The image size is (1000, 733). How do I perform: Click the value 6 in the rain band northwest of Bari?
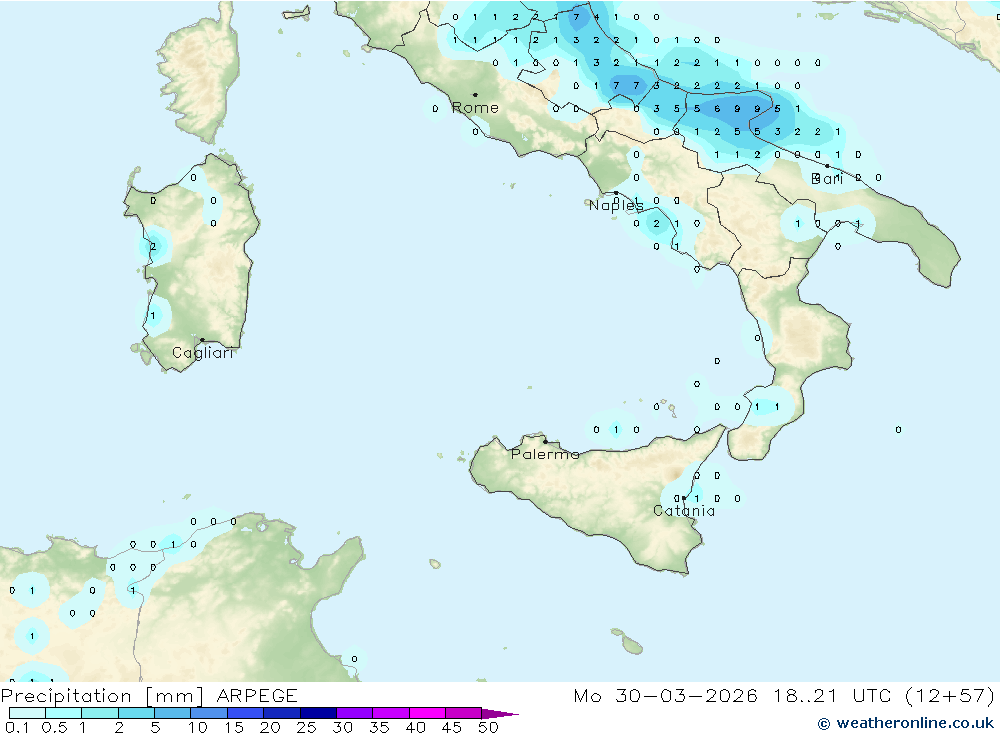pos(717,109)
